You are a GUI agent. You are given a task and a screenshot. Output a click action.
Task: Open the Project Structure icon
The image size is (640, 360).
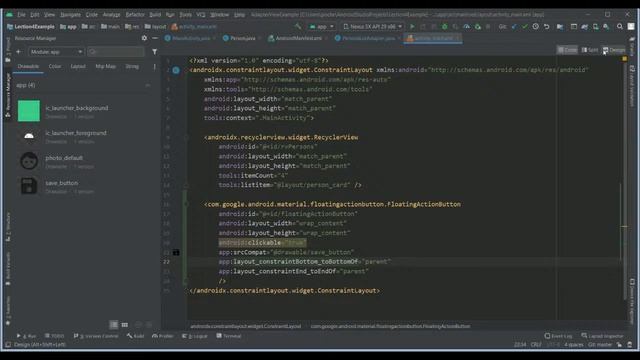tap(560, 27)
